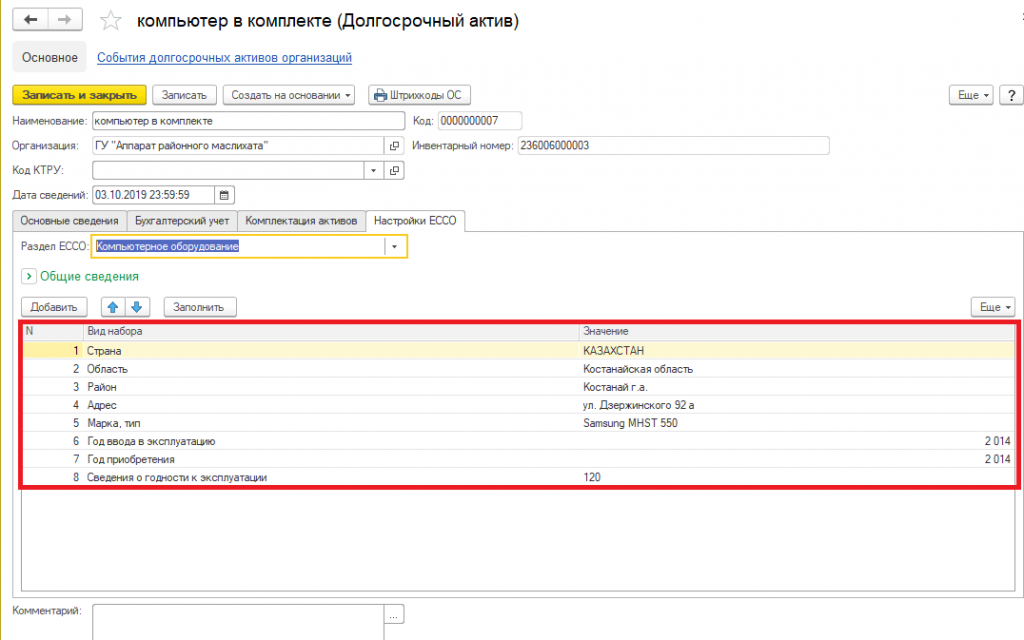Screen dimensions: 1024x640
Task: Move the row down with blue arrow
Action: (x=137, y=307)
